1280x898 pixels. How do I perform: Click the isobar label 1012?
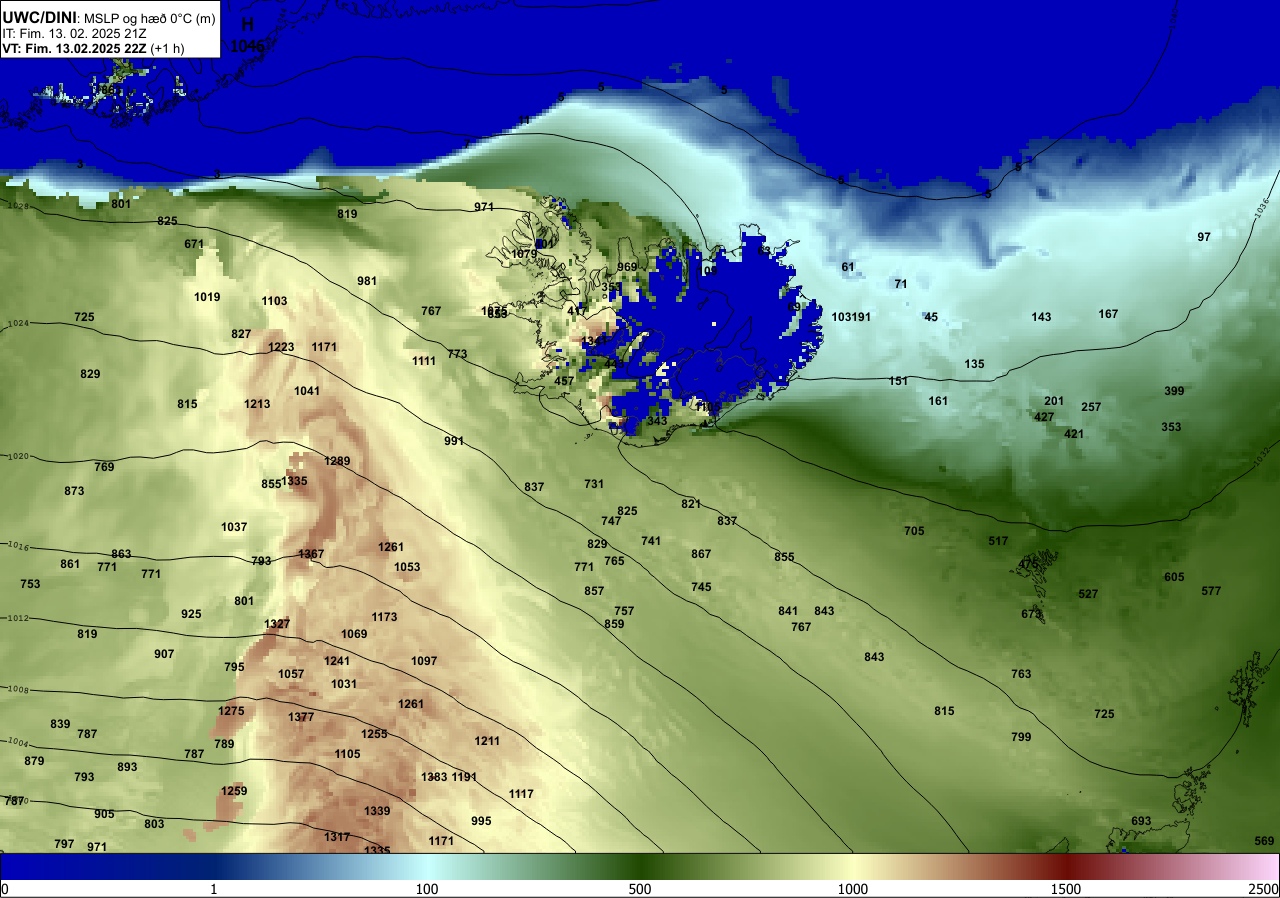click(18, 618)
